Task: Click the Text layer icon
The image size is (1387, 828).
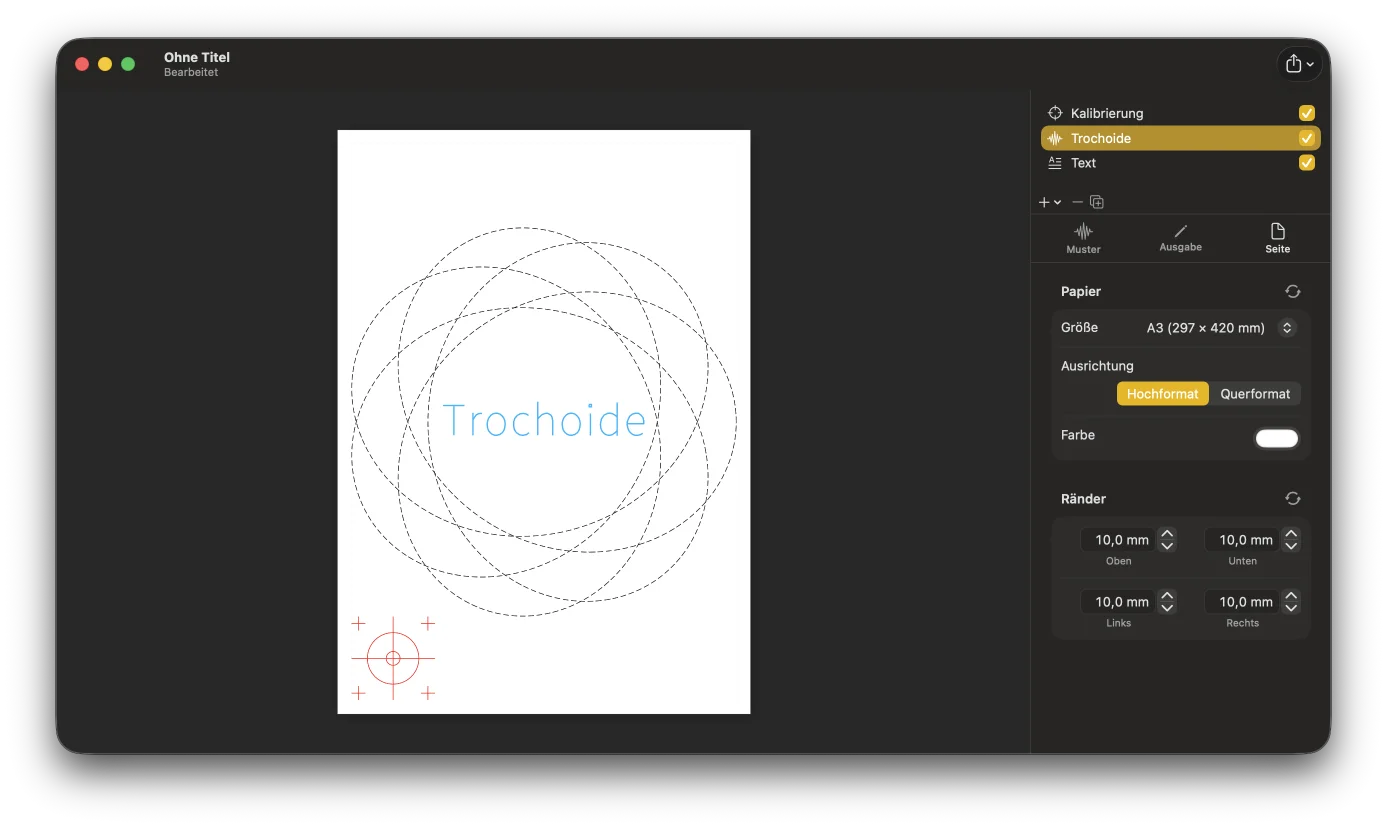Action: [x=1054, y=162]
